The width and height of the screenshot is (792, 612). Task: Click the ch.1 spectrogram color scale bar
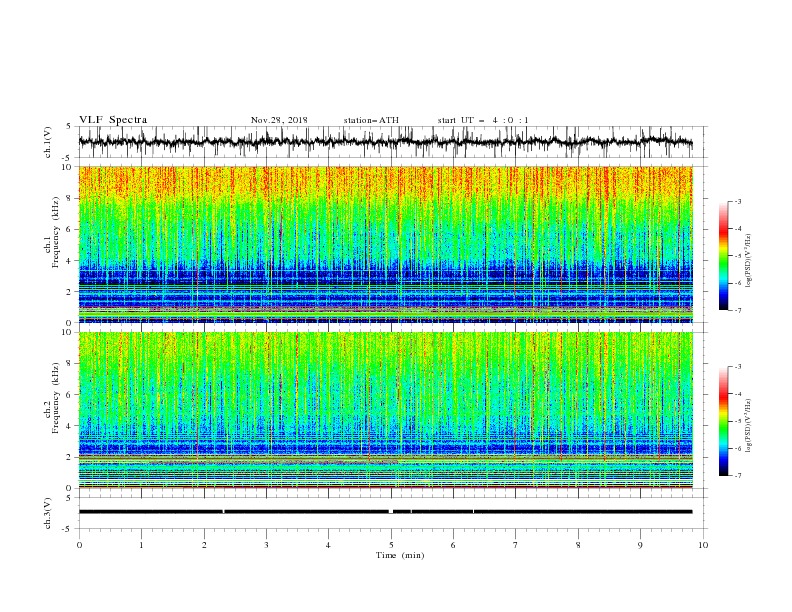723,256
